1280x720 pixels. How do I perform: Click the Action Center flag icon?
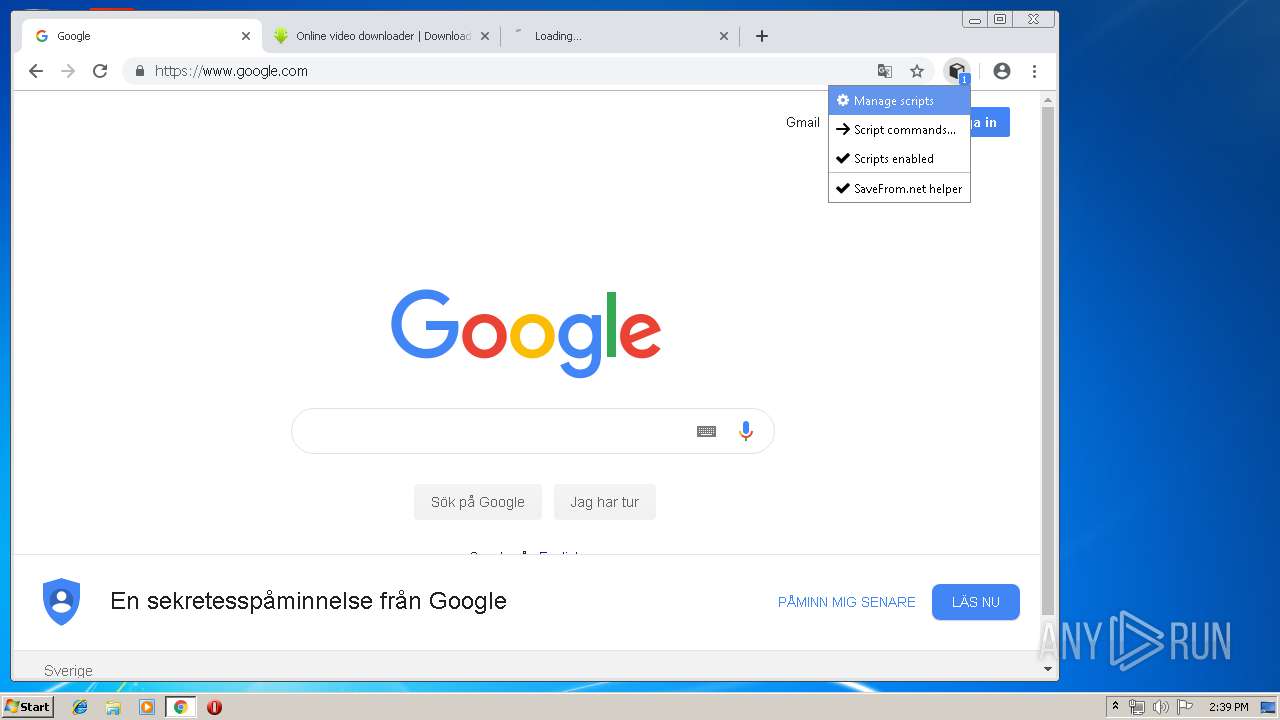tap(1185, 707)
